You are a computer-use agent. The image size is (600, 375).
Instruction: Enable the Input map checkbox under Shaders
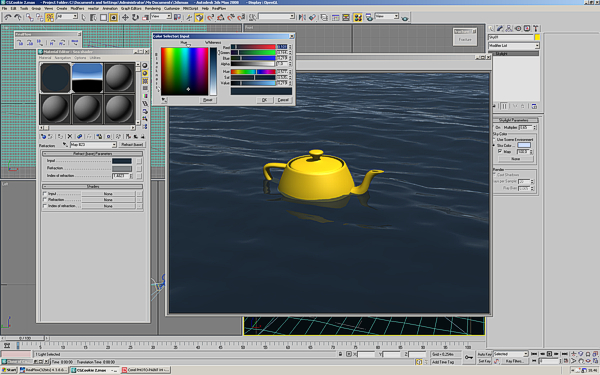(45, 194)
